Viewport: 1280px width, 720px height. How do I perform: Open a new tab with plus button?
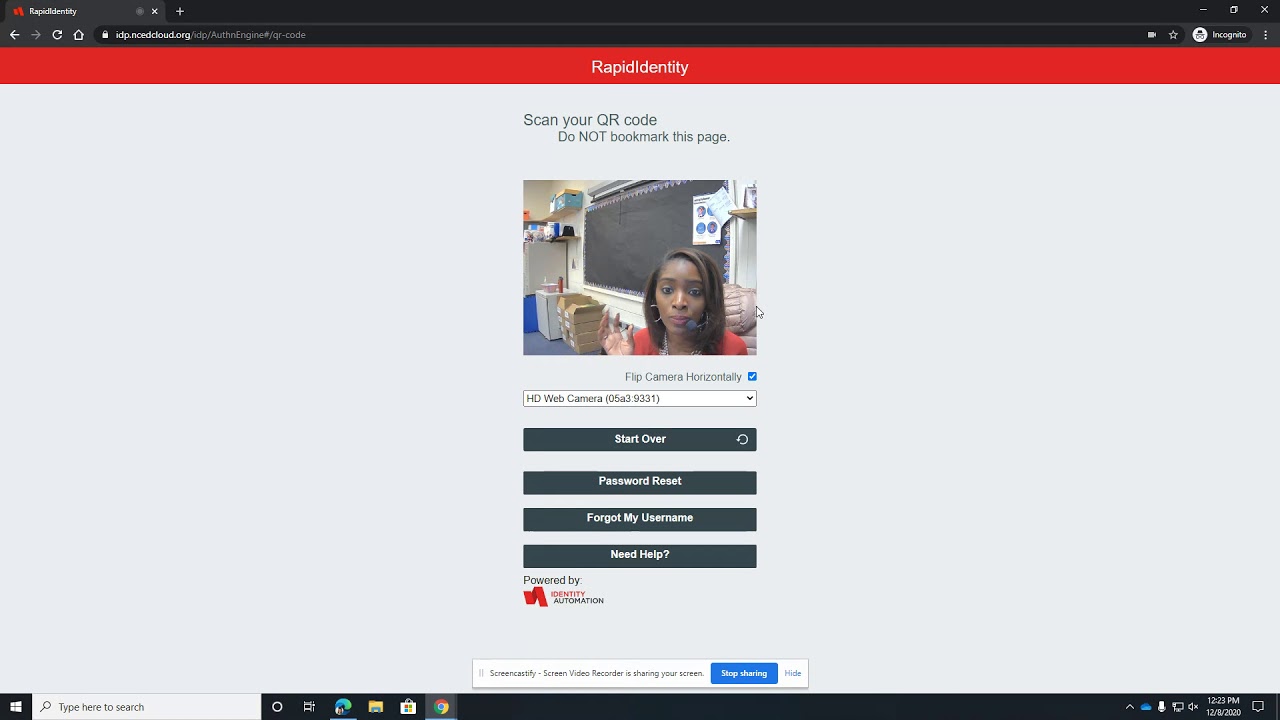pos(180,11)
